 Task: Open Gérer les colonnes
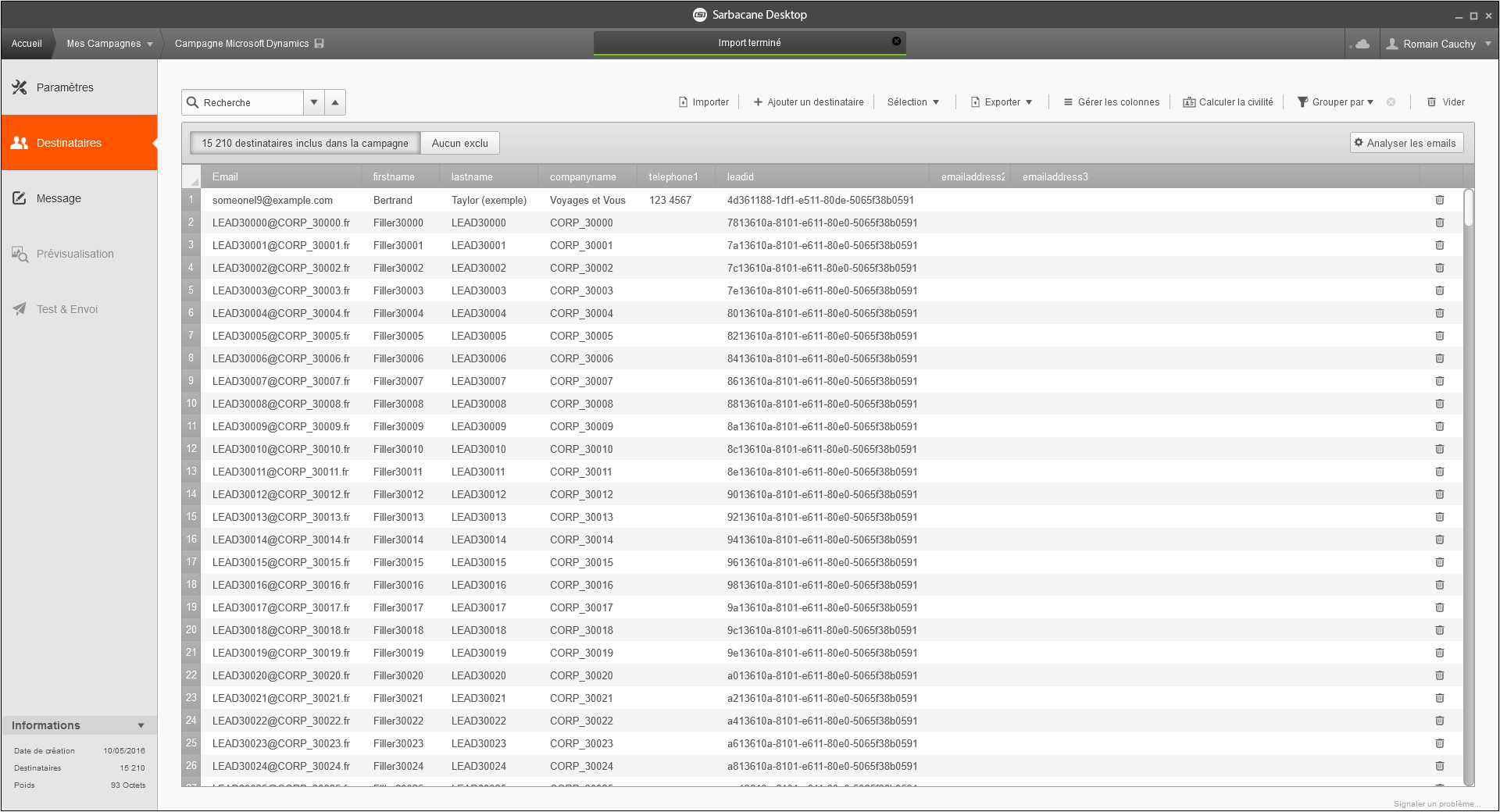tap(1111, 102)
